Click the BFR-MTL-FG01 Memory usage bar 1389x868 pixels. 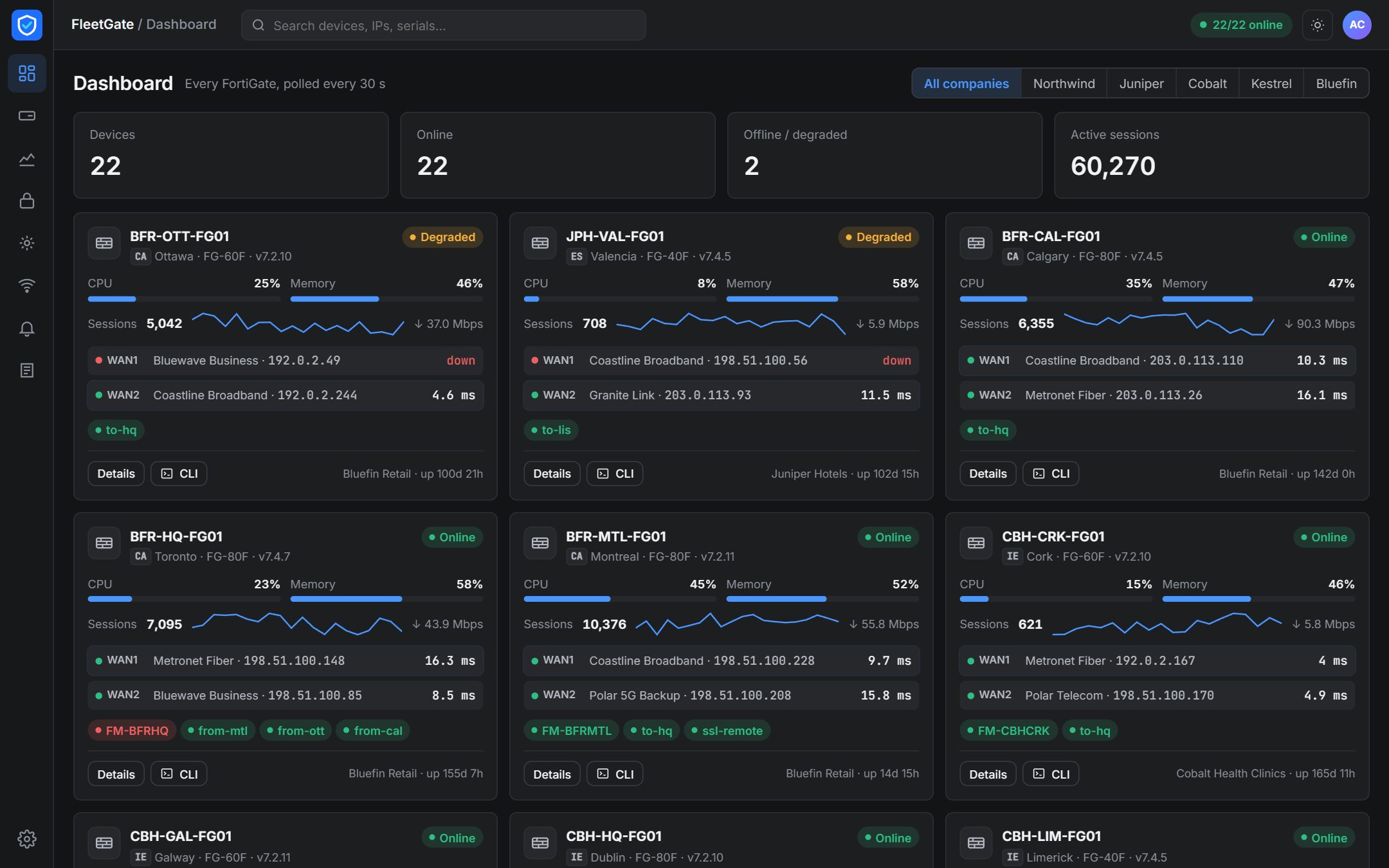(822, 599)
